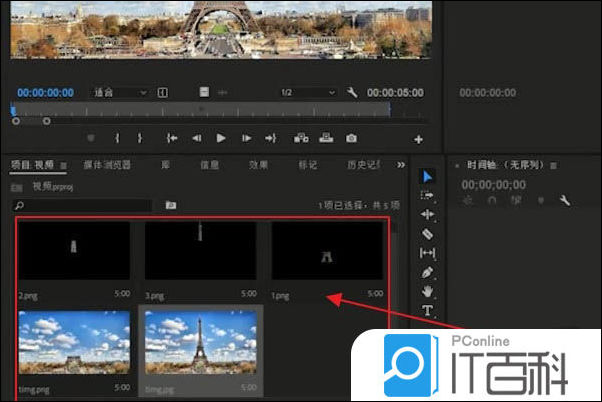This screenshot has height=402, width=602.
Task: Switch to the 媒体浏览器 tab
Action: (x=107, y=165)
